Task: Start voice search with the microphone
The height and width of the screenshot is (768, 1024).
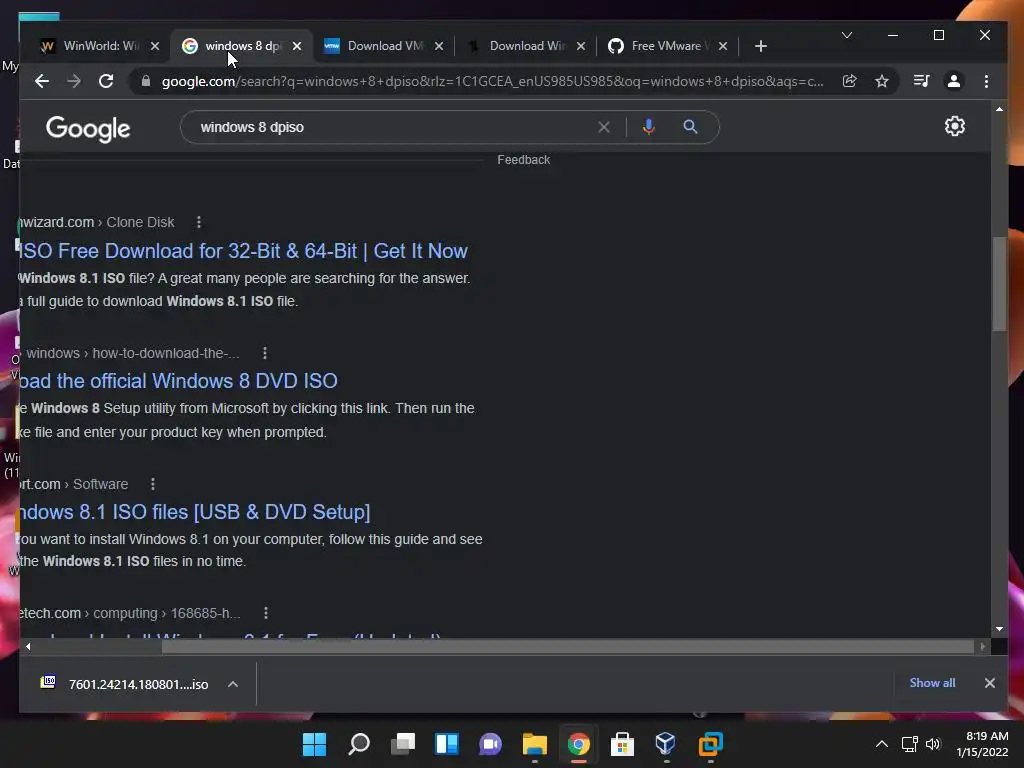Action: [x=648, y=127]
